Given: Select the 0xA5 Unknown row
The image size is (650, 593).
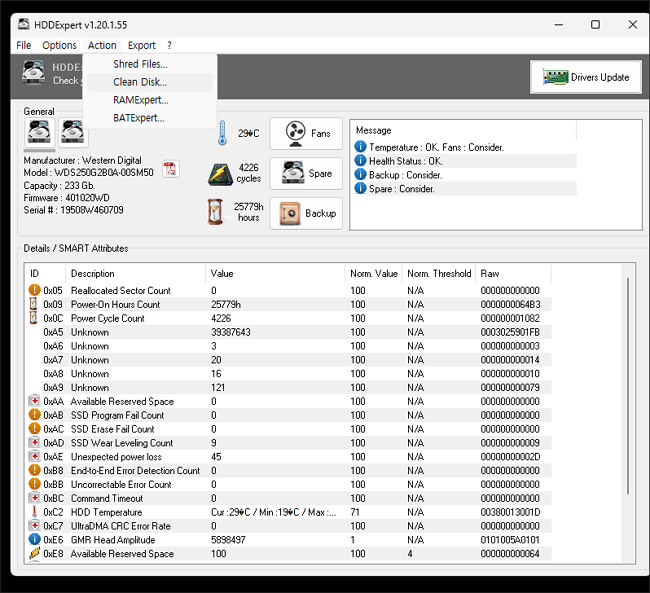Looking at the screenshot, I should click(289, 332).
